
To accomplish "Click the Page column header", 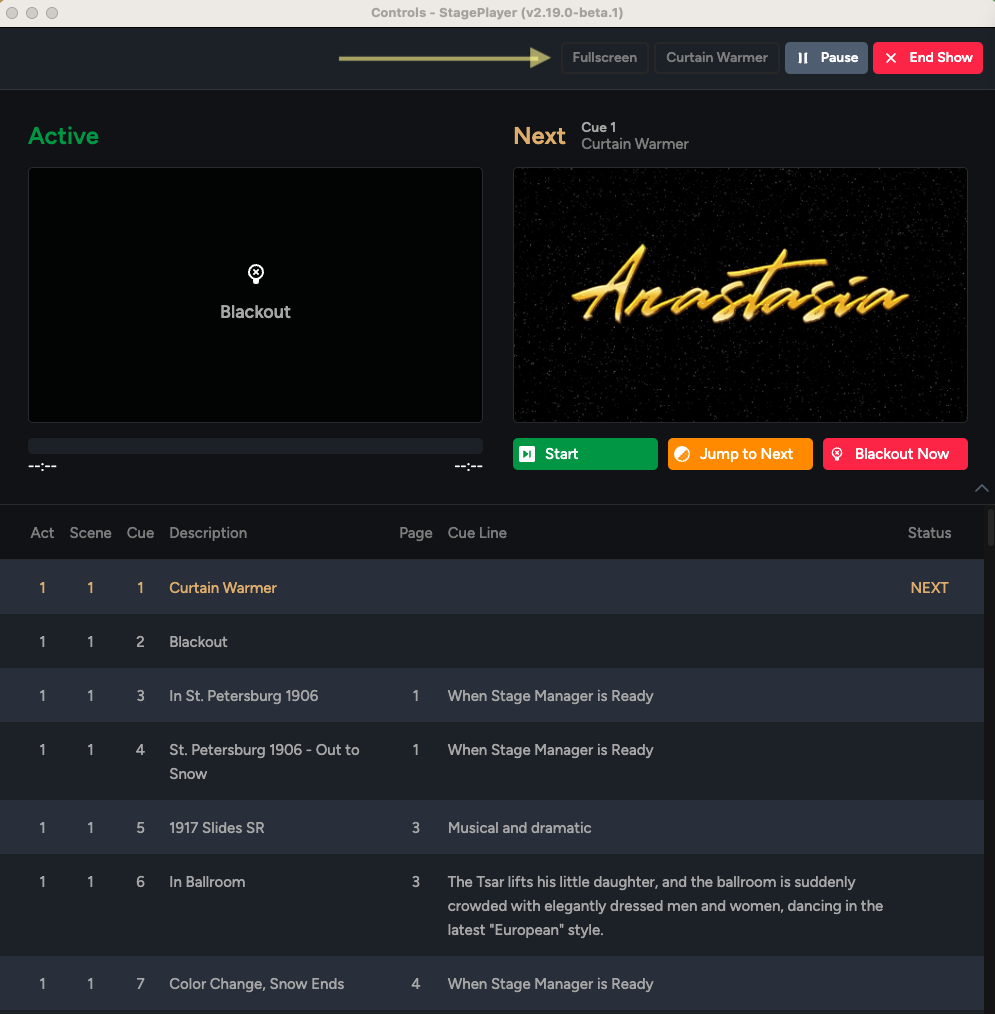I will (x=416, y=533).
